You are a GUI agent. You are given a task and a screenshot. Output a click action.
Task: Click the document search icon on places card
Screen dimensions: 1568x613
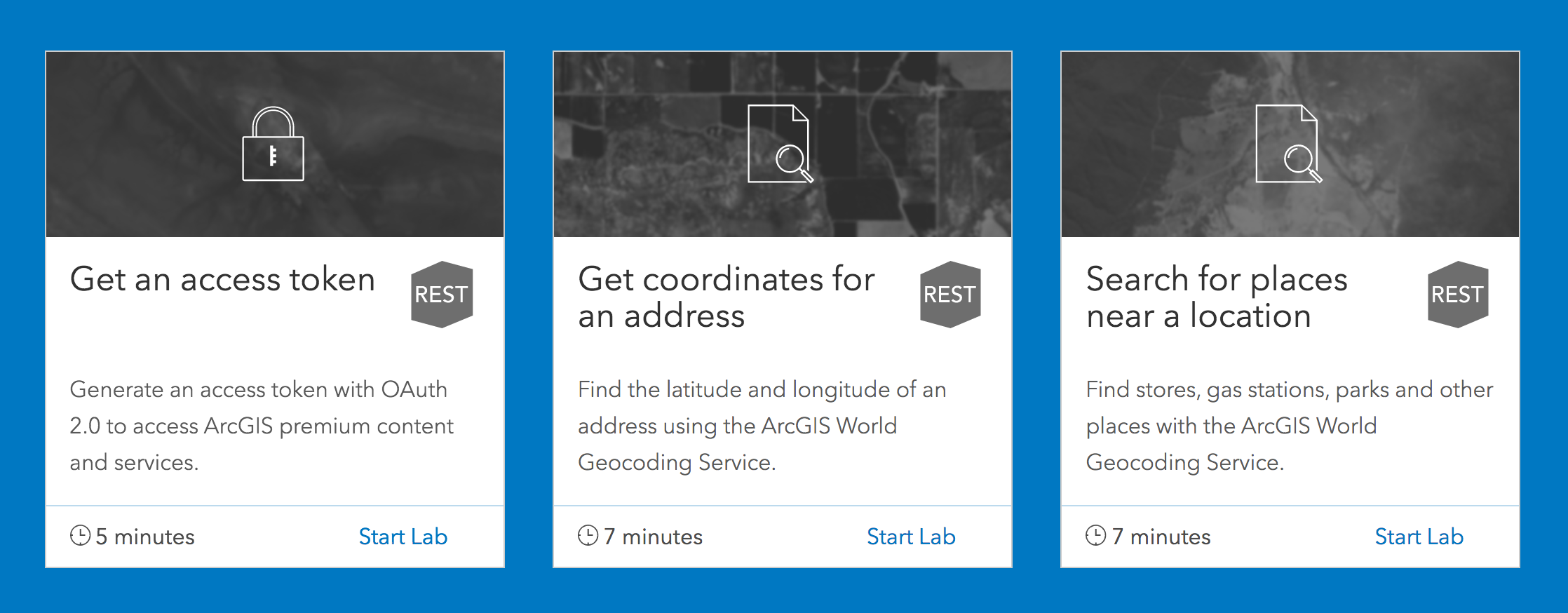point(1288,144)
